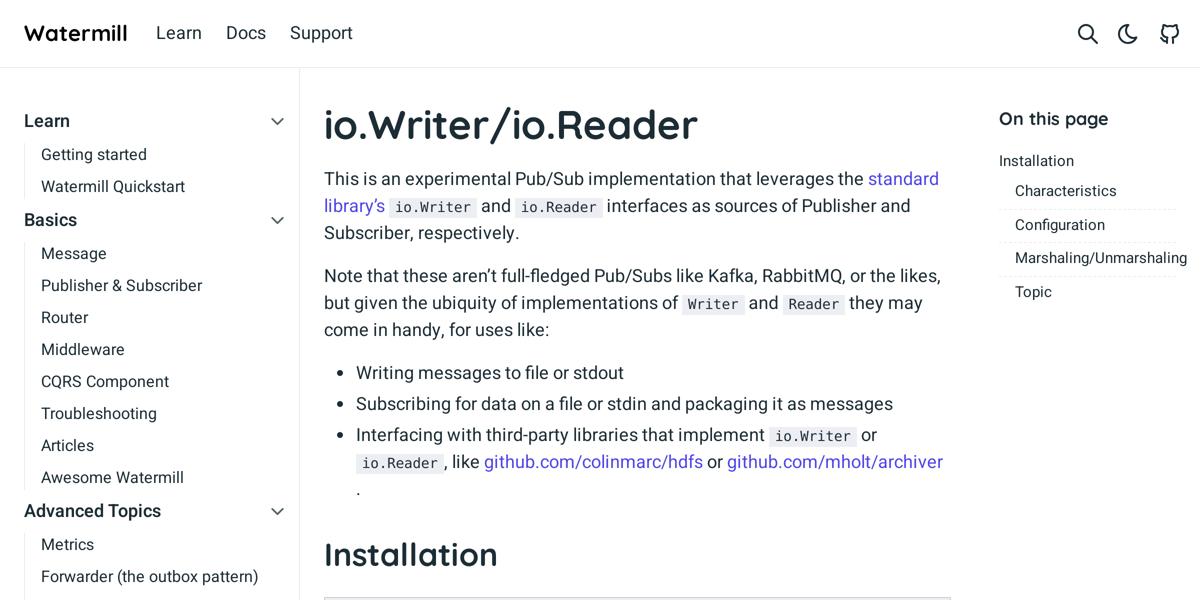Open the github.com/mholt/archiver link
The image size is (1200, 600).
coord(835,462)
